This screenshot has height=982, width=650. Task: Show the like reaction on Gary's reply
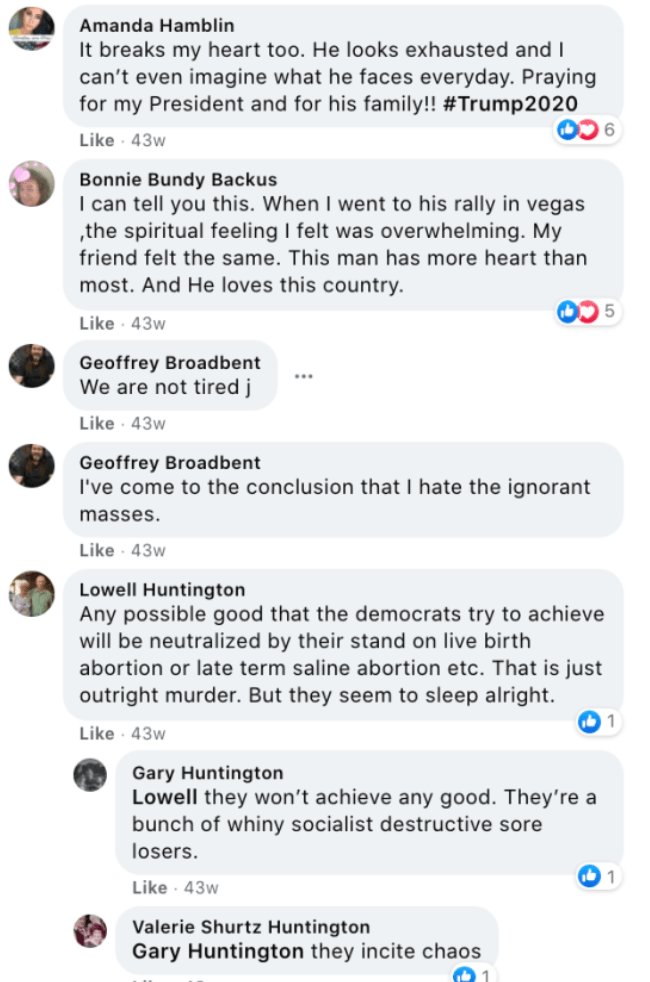tap(596, 876)
